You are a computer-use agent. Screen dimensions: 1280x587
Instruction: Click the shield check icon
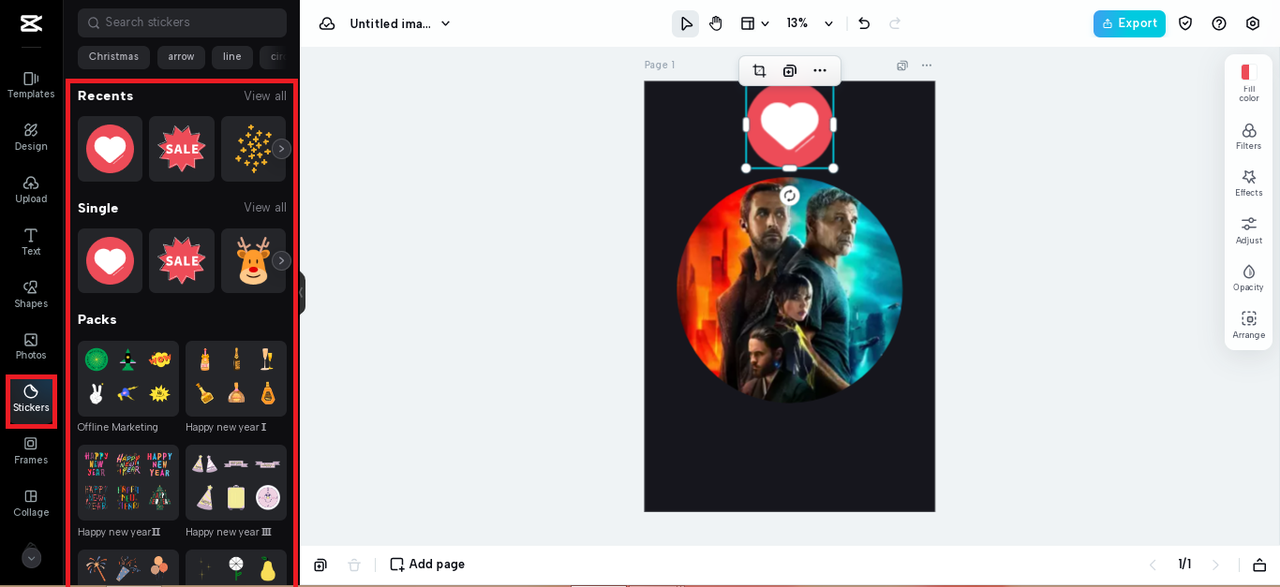pos(1185,23)
